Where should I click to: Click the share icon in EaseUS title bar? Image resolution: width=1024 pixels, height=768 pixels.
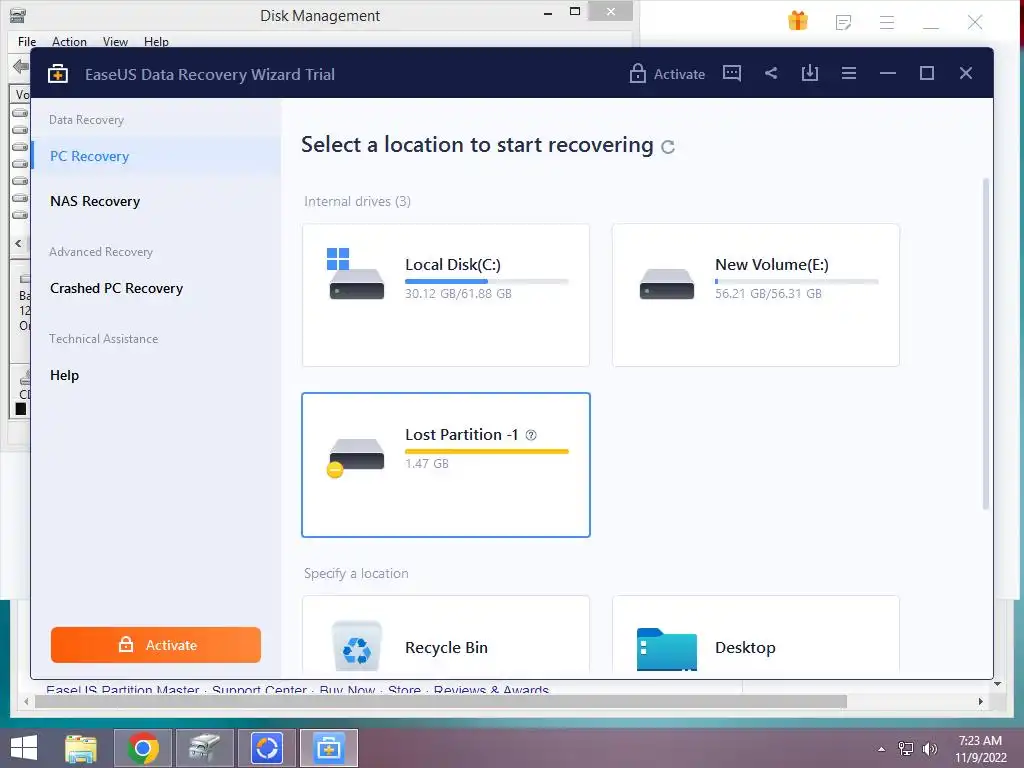point(771,73)
